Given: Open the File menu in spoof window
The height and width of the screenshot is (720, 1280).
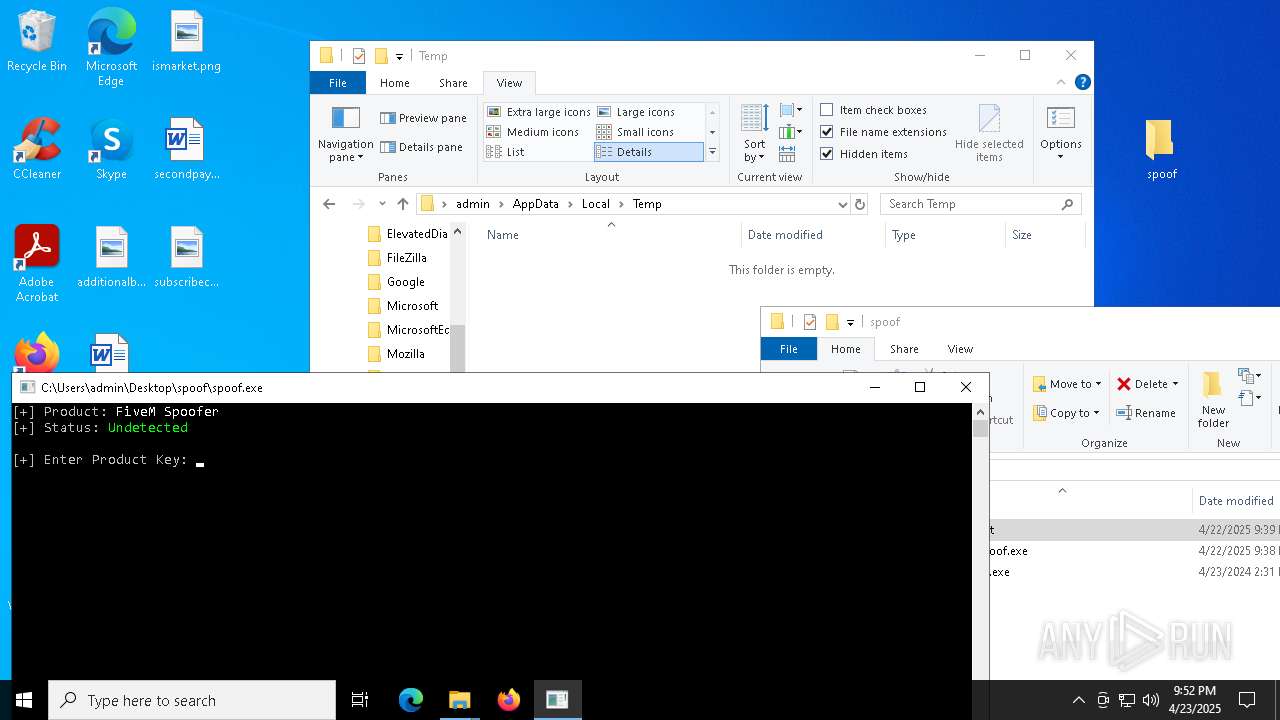Looking at the screenshot, I should coord(789,349).
